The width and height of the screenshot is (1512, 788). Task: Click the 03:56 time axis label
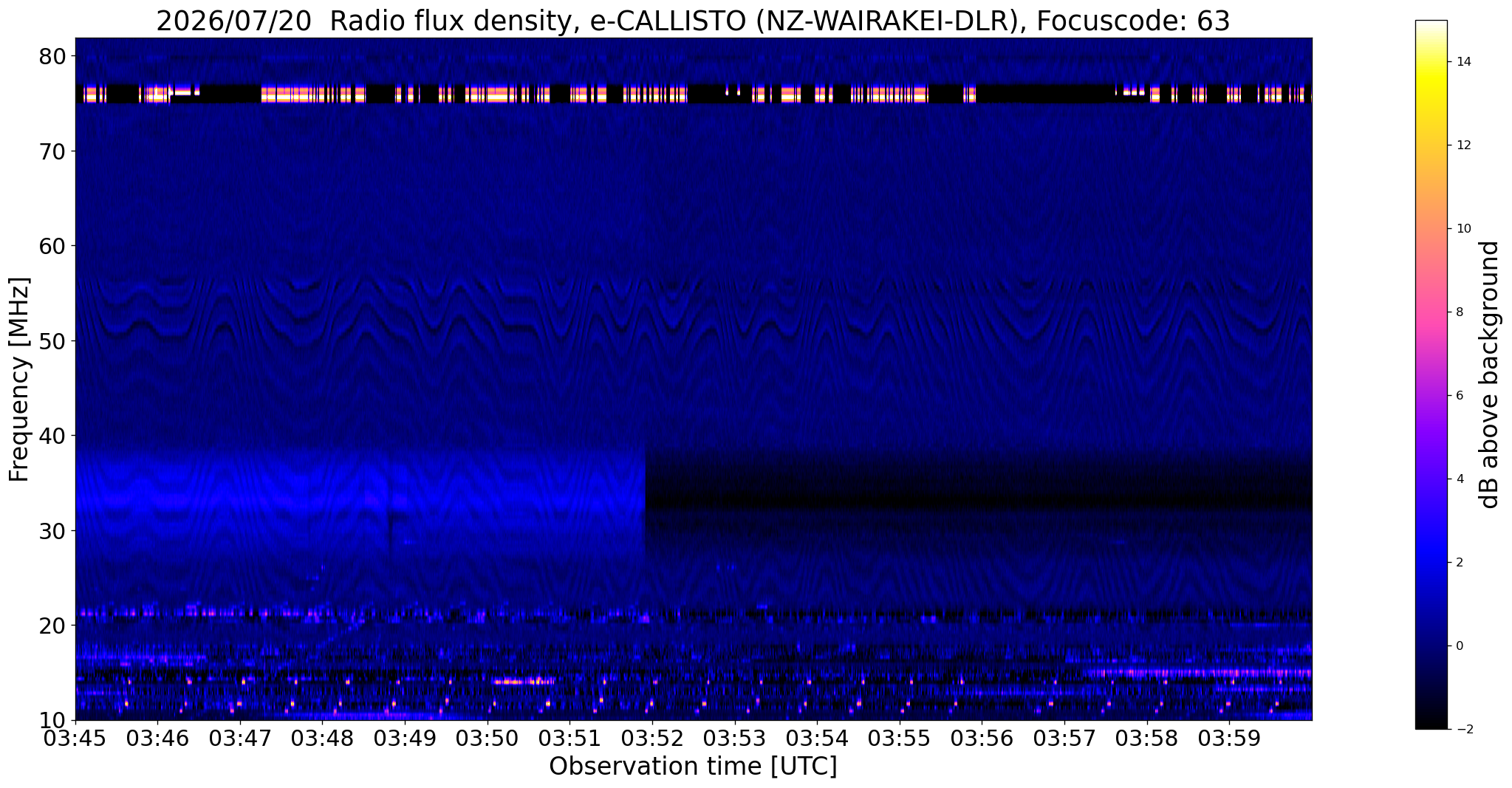tap(982, 739)
